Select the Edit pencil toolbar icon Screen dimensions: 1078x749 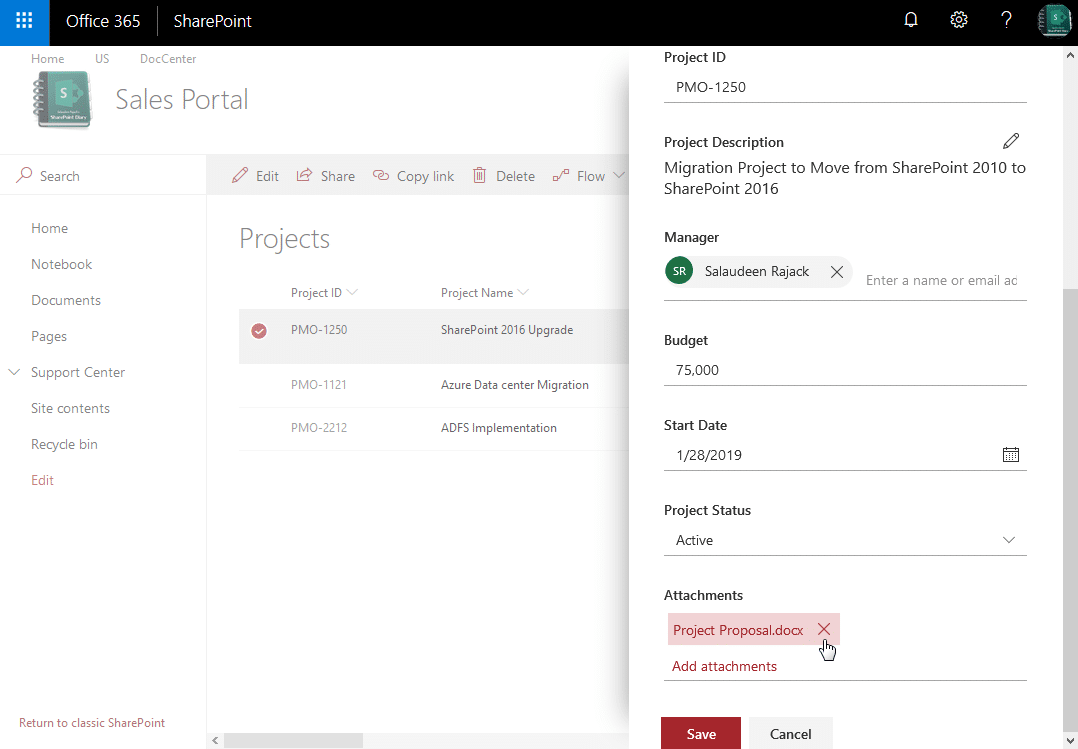pos(241,175)
